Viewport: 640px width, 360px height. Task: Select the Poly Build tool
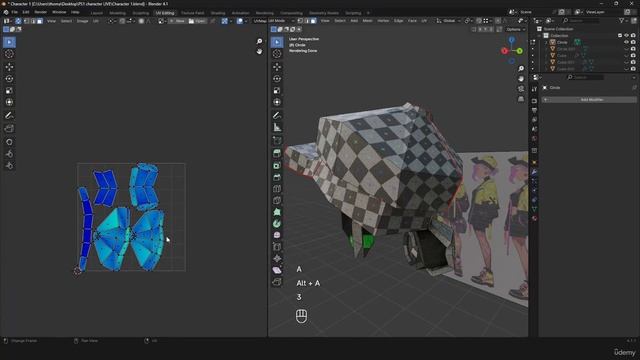(277, 212)
